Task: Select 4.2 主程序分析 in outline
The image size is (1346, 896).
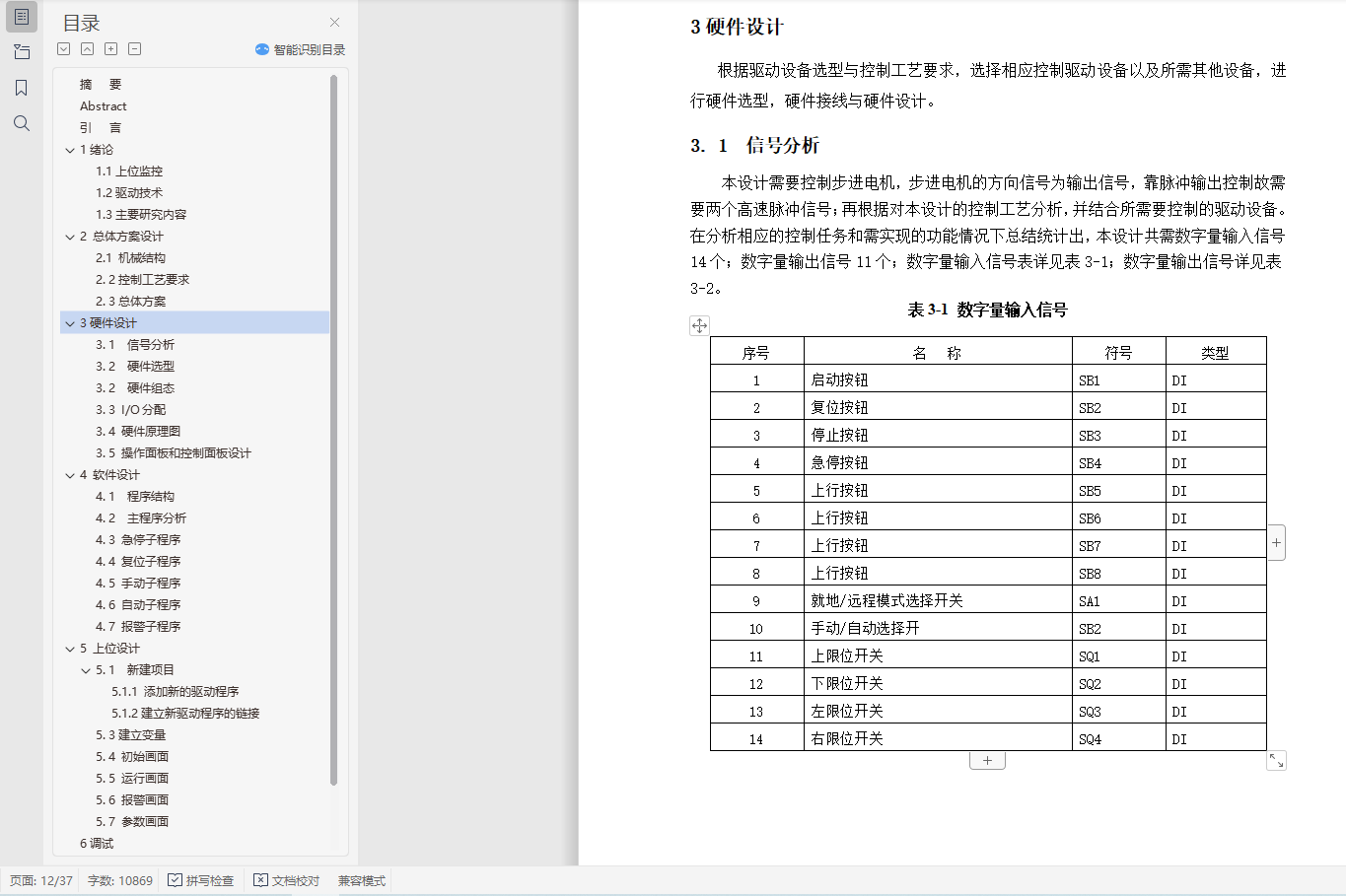Action: coord(141,518)
